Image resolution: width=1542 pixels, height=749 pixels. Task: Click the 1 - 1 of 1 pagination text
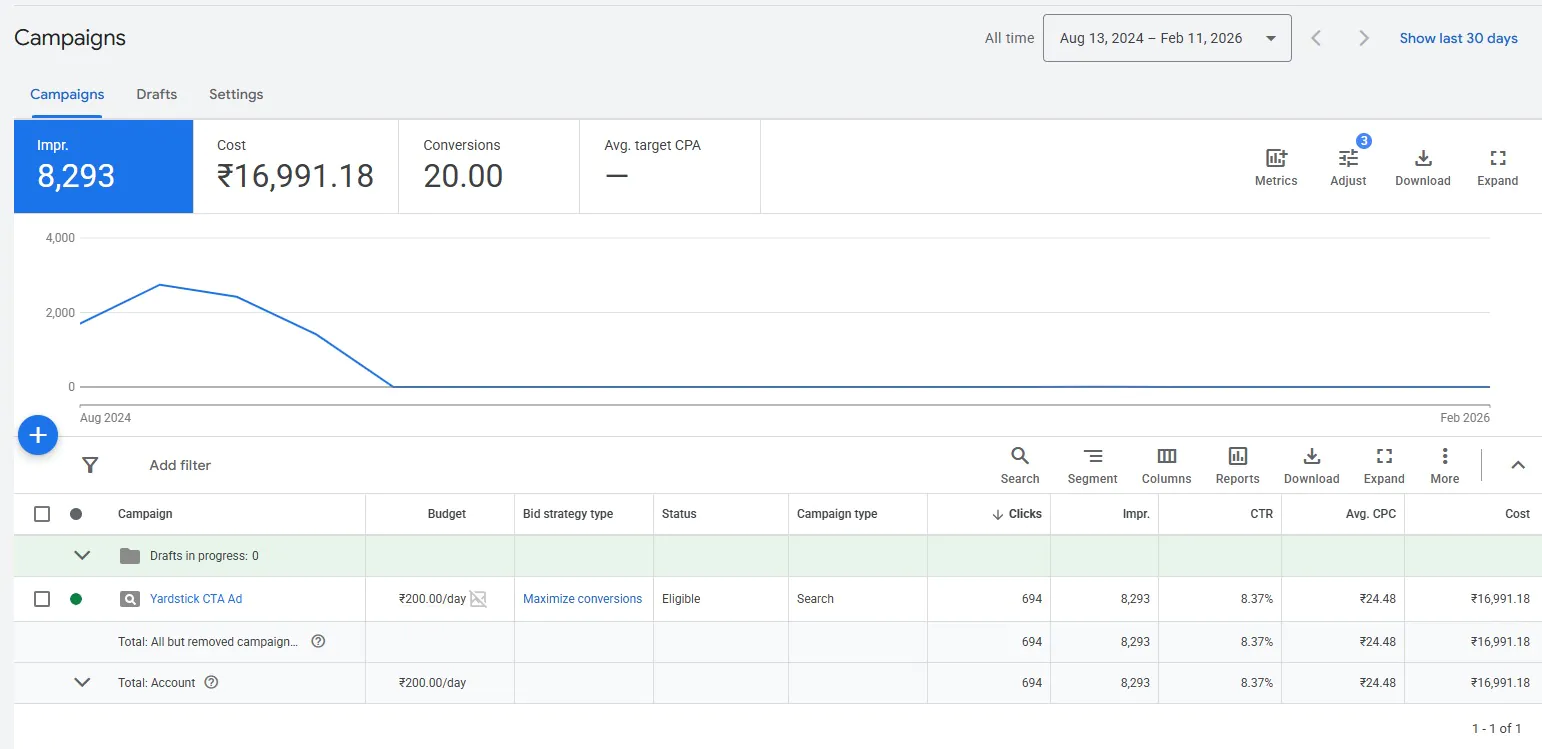[x=1497, y=728]
